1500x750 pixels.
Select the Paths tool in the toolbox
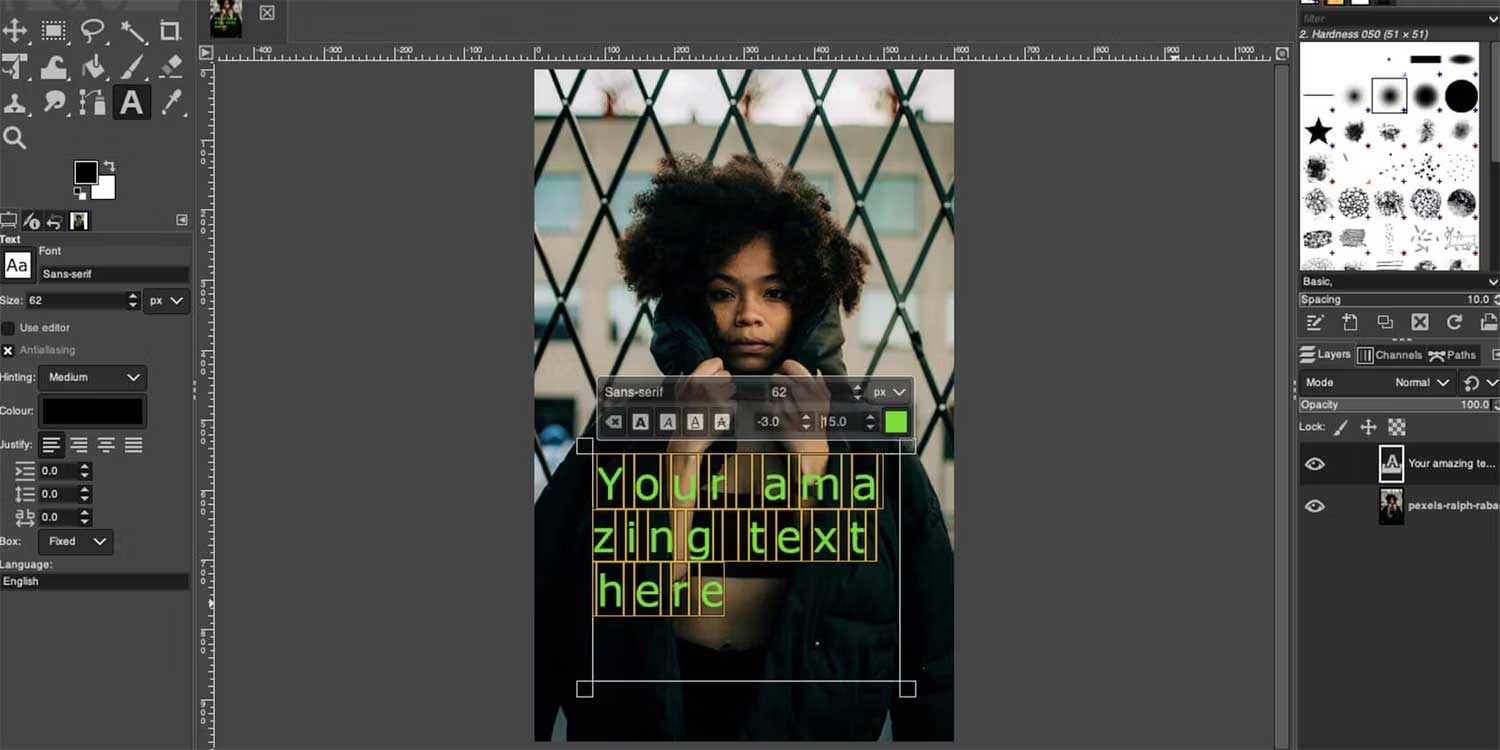pyautogui.click(x=93, y=102)
